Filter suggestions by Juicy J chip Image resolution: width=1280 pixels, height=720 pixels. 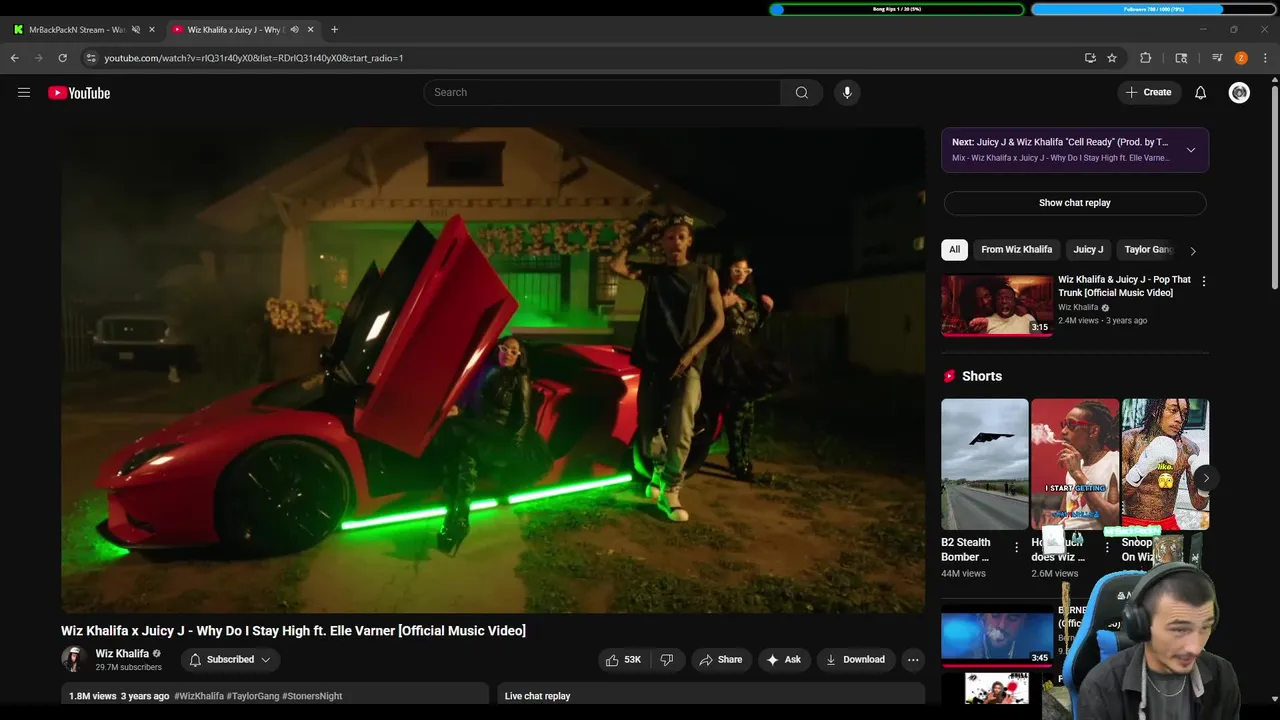[x=1088, y=249]
